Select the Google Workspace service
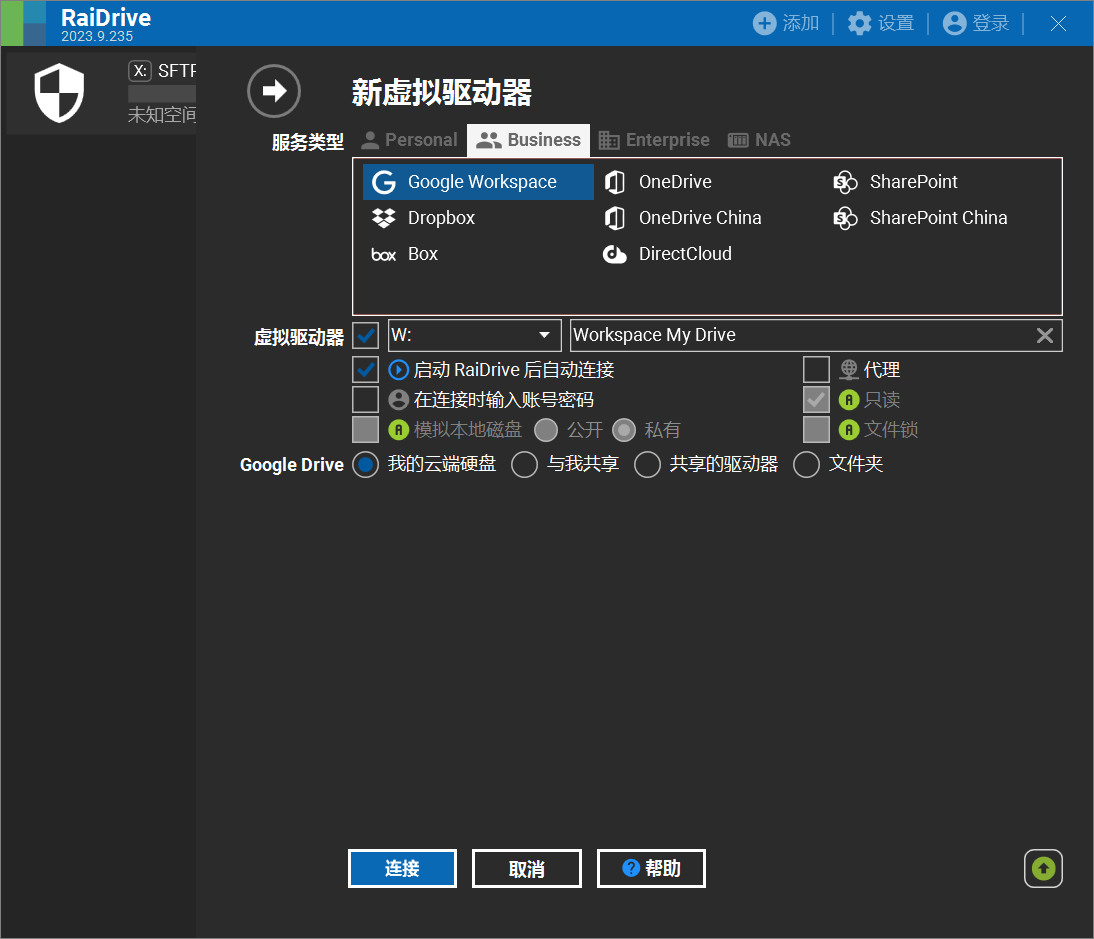Screen dimensions: 1094x939 [x=479, y=182]
